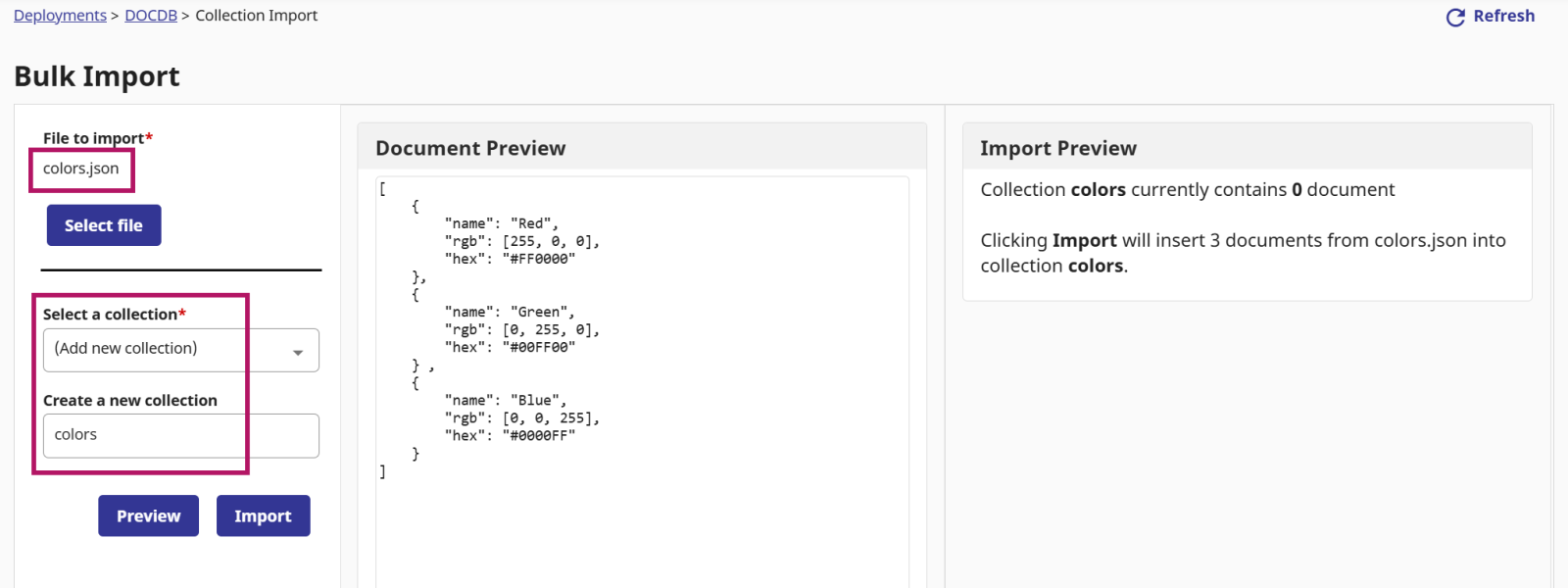Click the Bulk Import page heading
1568x588 pixels.
pyautogui.click(x=97, y=76)
